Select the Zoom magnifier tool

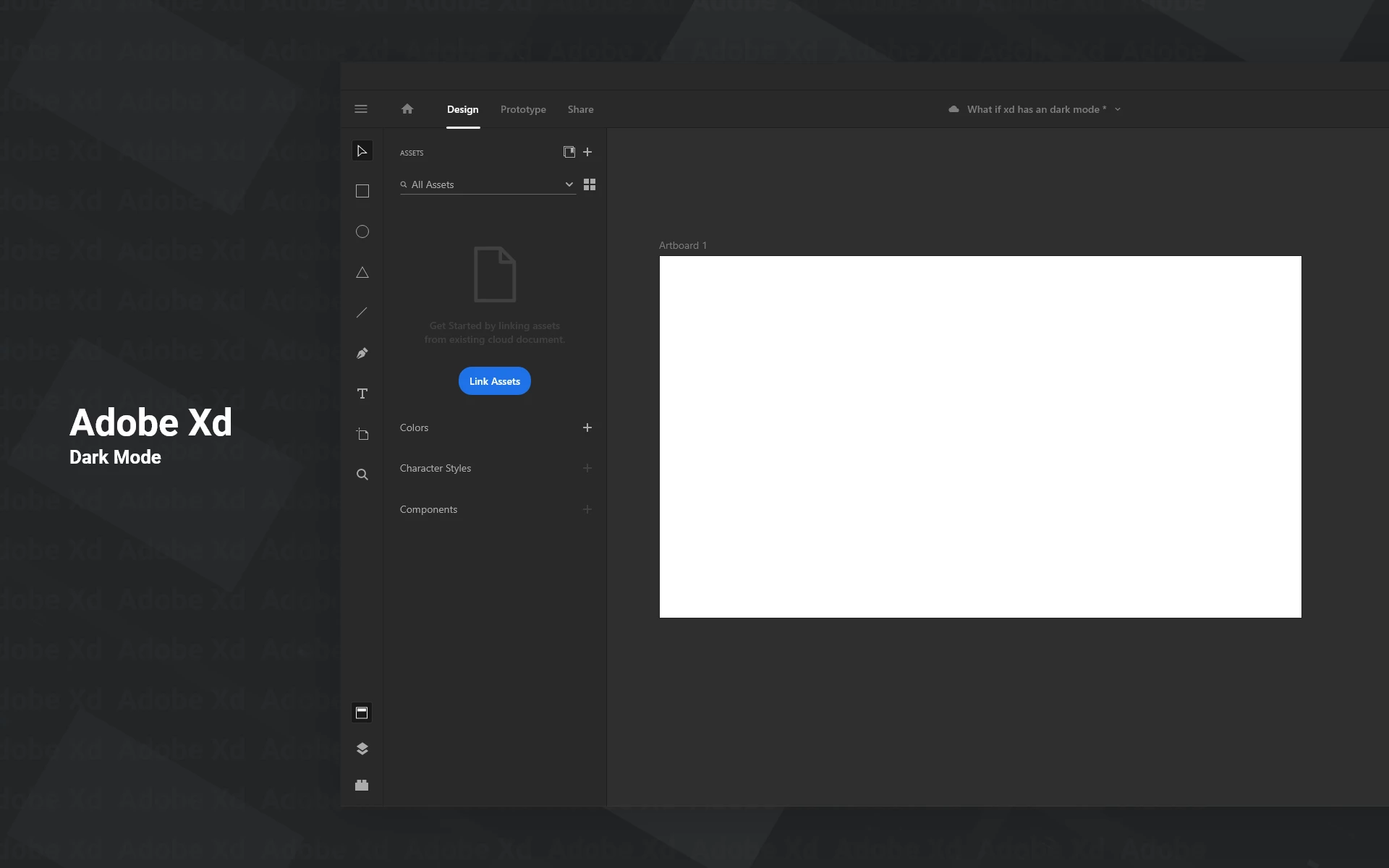point(362,475)
